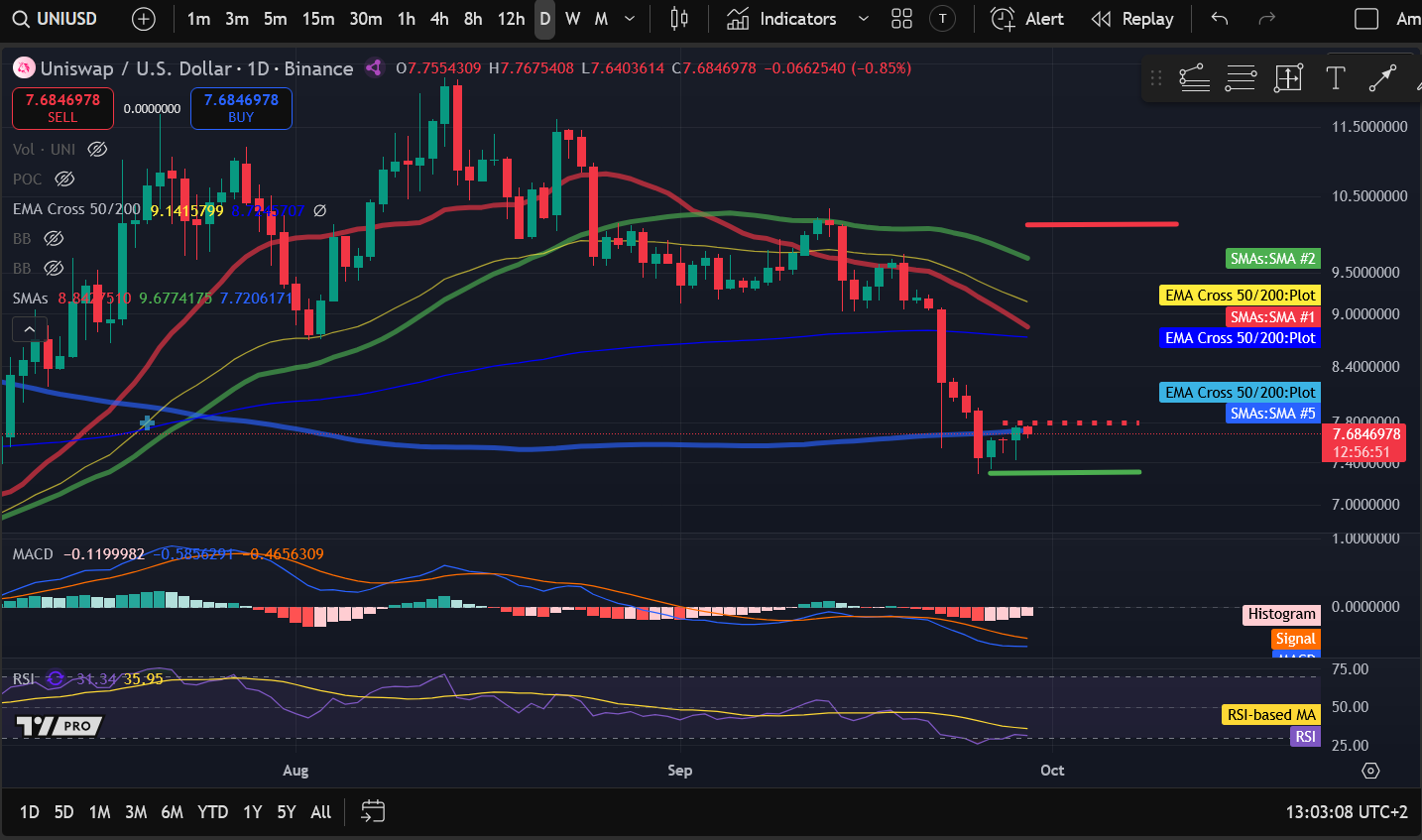The image size is (1422, 840).
Task: Switch to the 1m timeframe
Action: tap(198, 19)
